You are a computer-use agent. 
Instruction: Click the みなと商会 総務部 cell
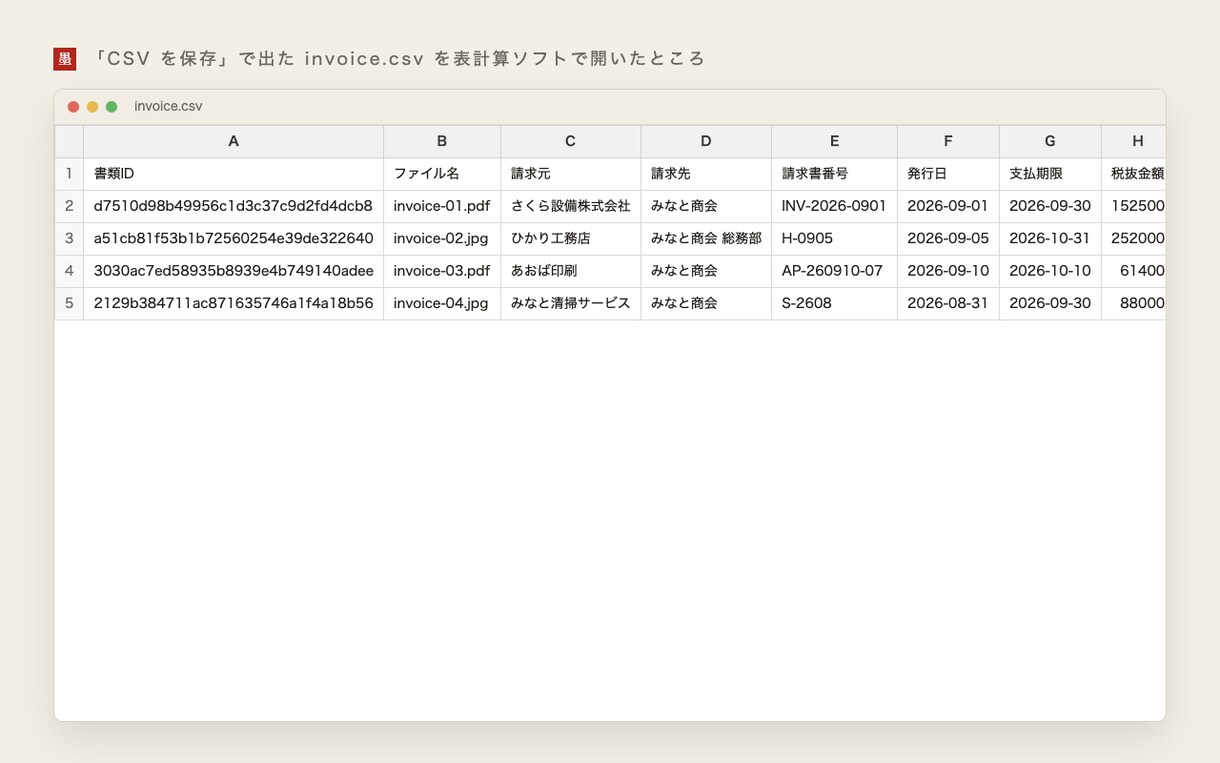[x=706, y=239]
